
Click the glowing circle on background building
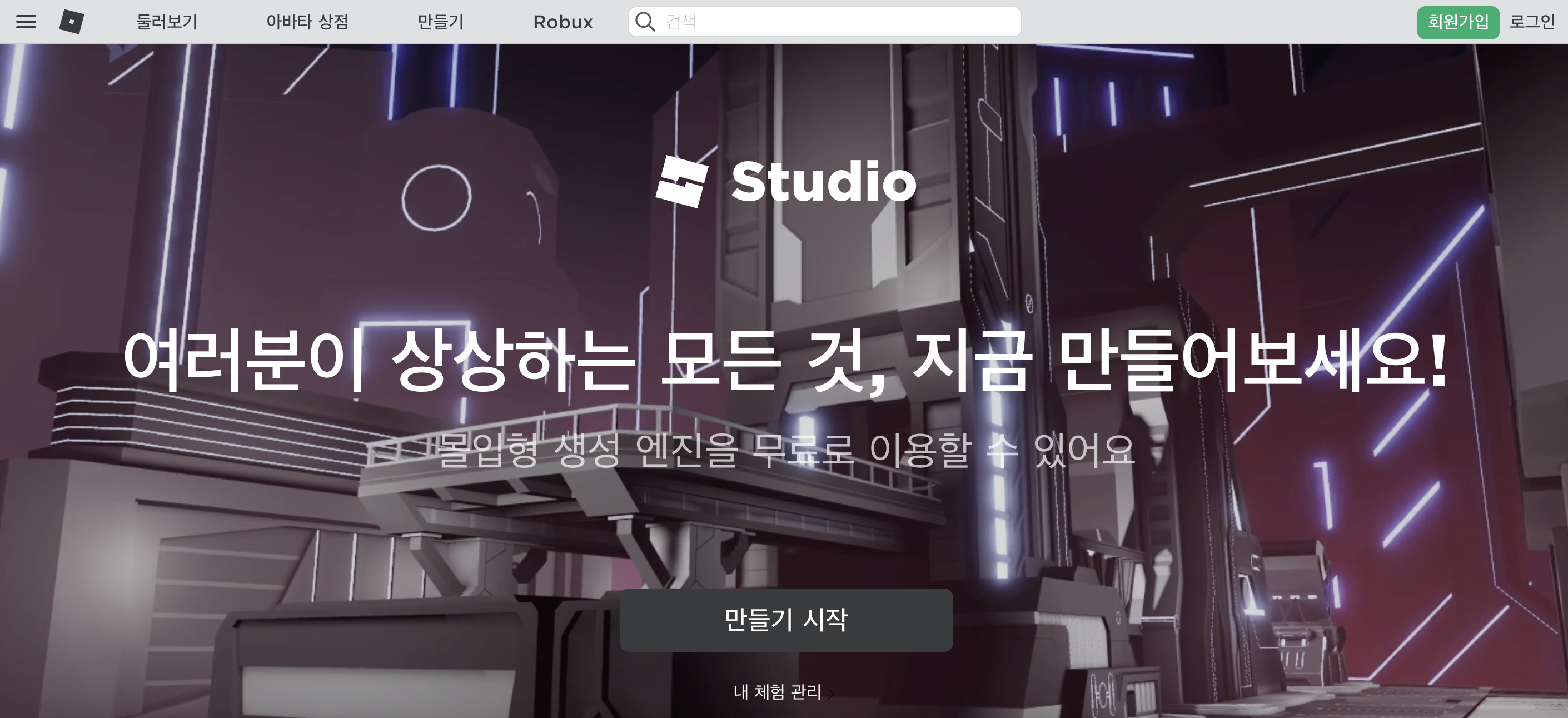pyautogui.click(x=436, y=197)
